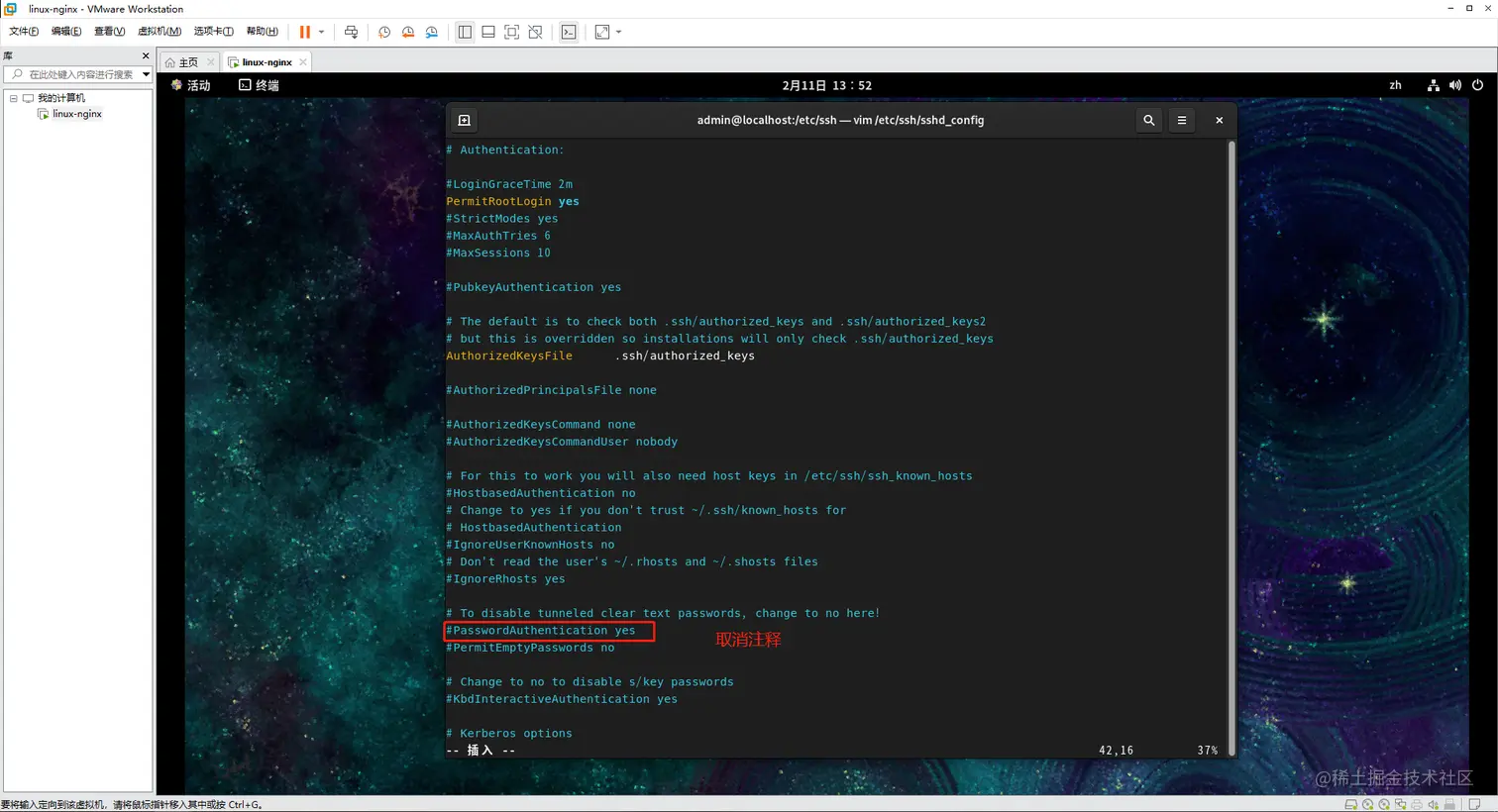Viewport: 1498px width, 812px height.
Task: Open the 选项卡(T) menu
Action: 213,32
